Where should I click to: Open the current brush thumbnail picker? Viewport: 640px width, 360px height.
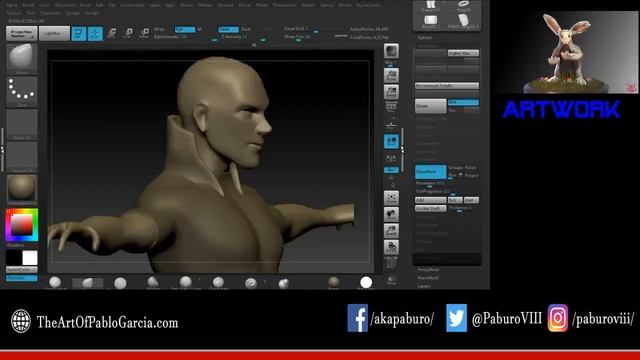click(22, 59)
